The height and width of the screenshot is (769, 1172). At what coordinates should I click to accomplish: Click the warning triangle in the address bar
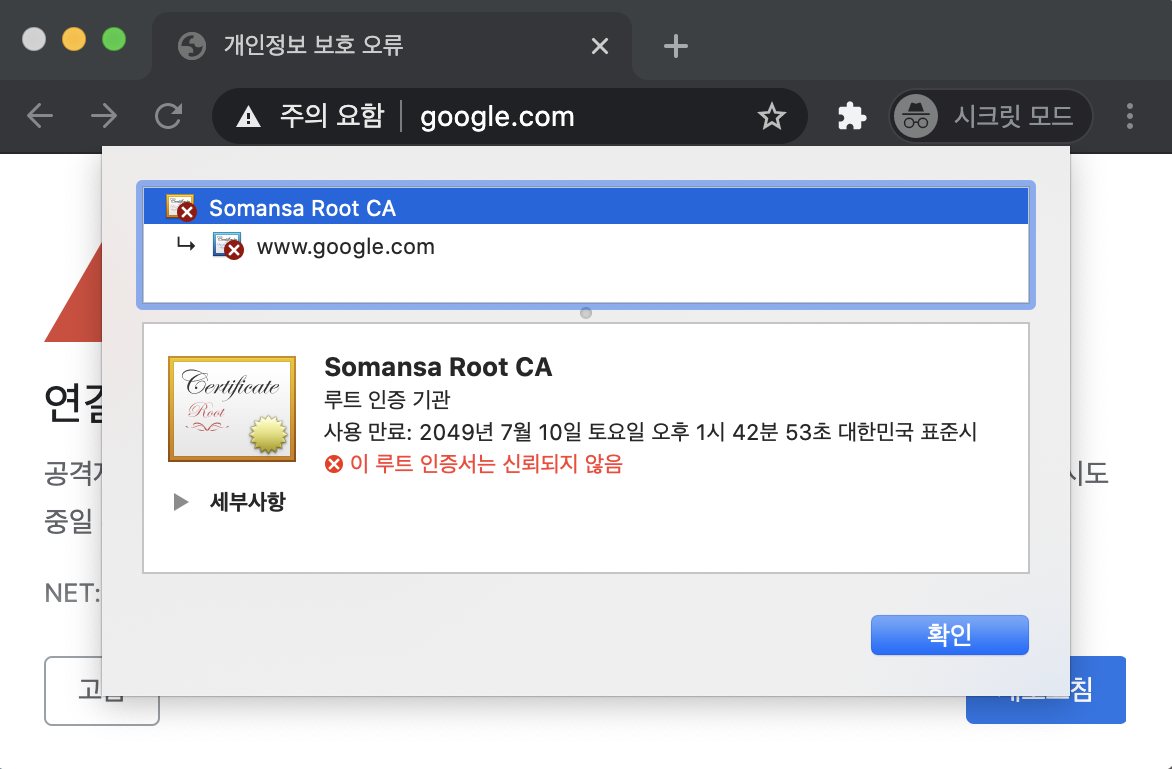[x=248, y=117]
